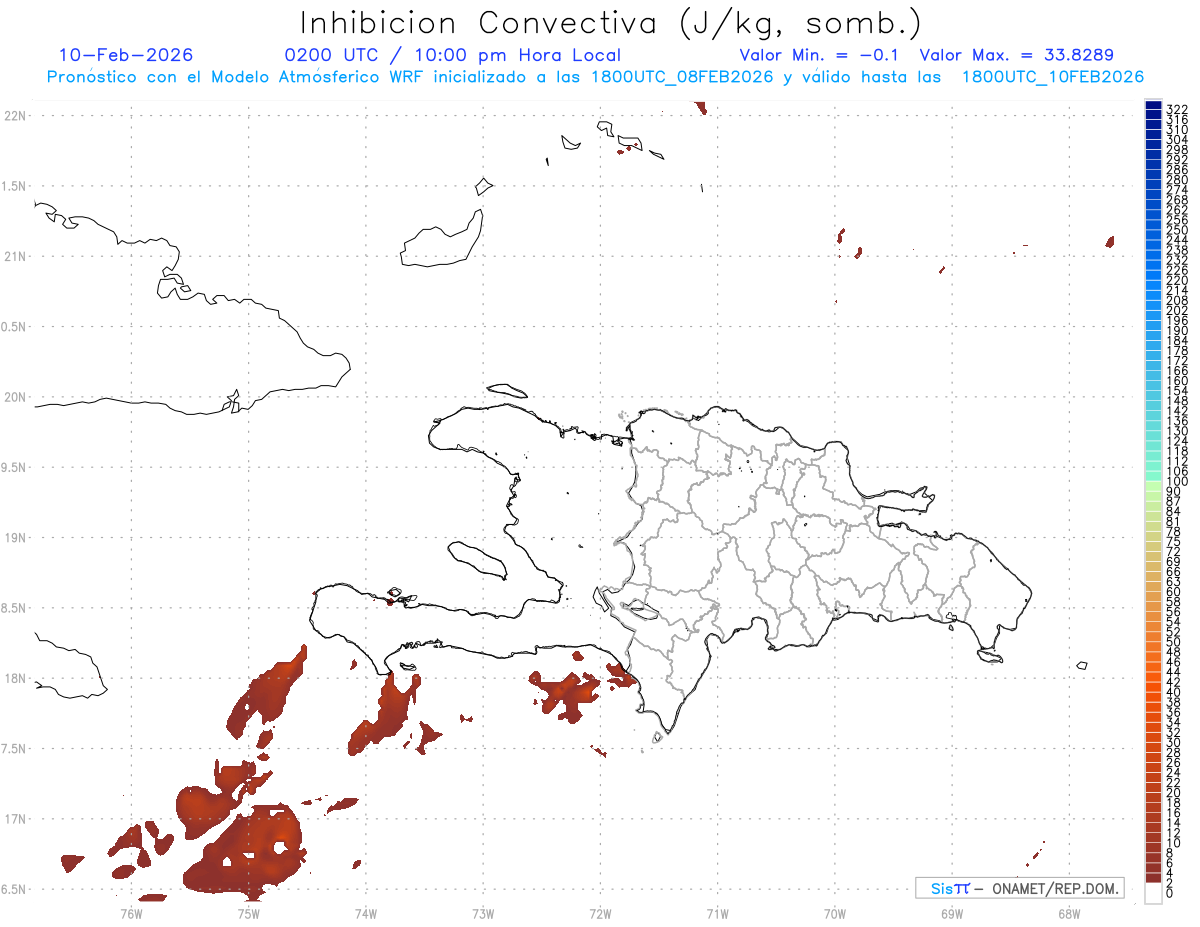Click the '1.5N' latitude label
The height and width of the screenshot is (927, 1200).
point(14,187)
